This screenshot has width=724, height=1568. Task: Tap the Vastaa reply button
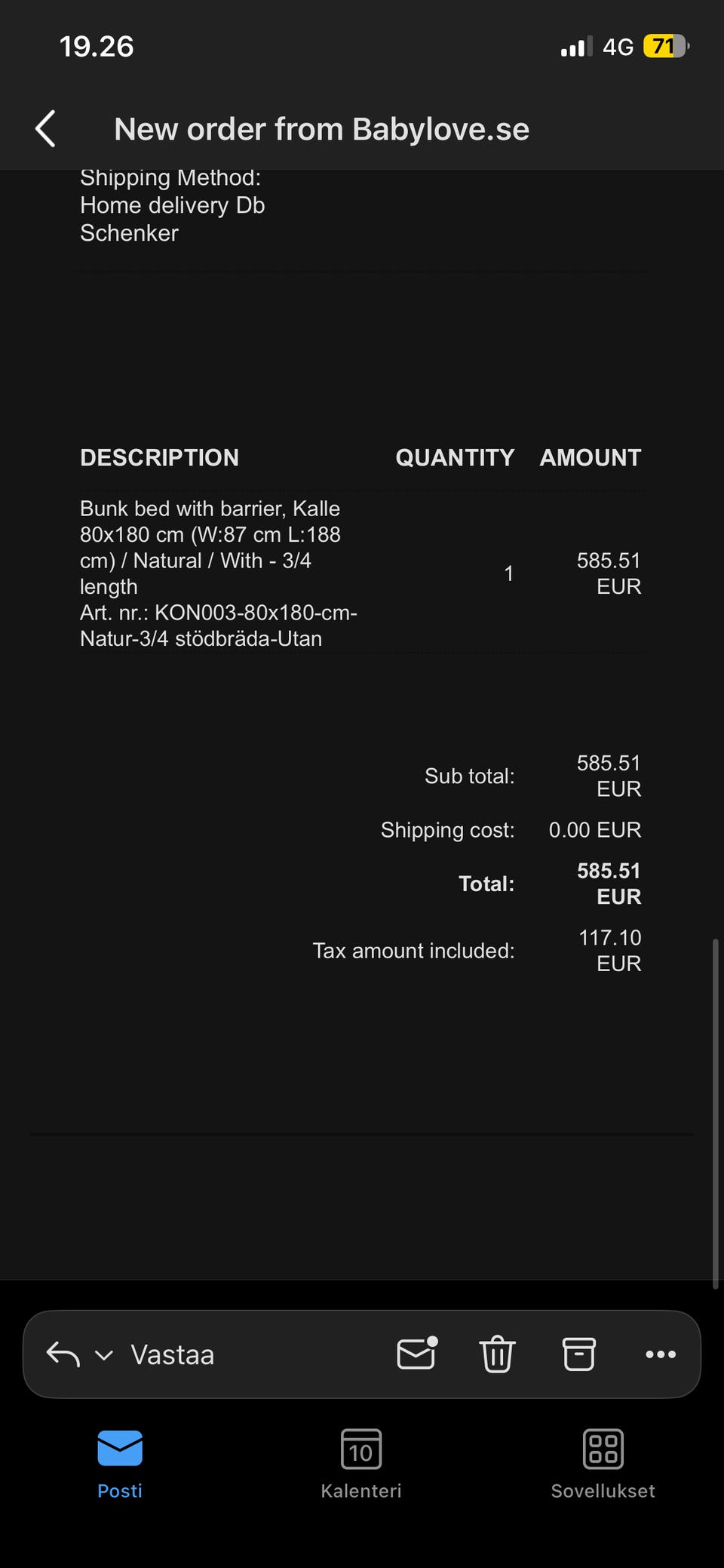(173, 1355)
